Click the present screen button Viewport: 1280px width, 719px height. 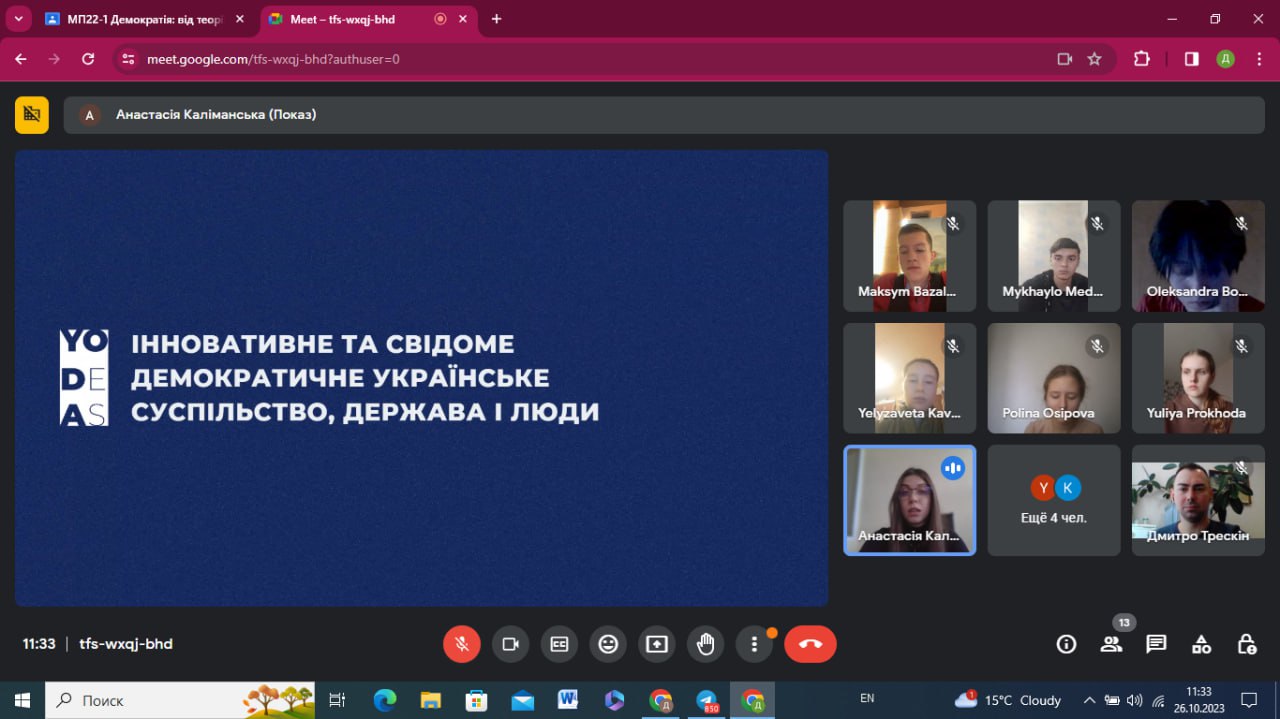point(657,644)
